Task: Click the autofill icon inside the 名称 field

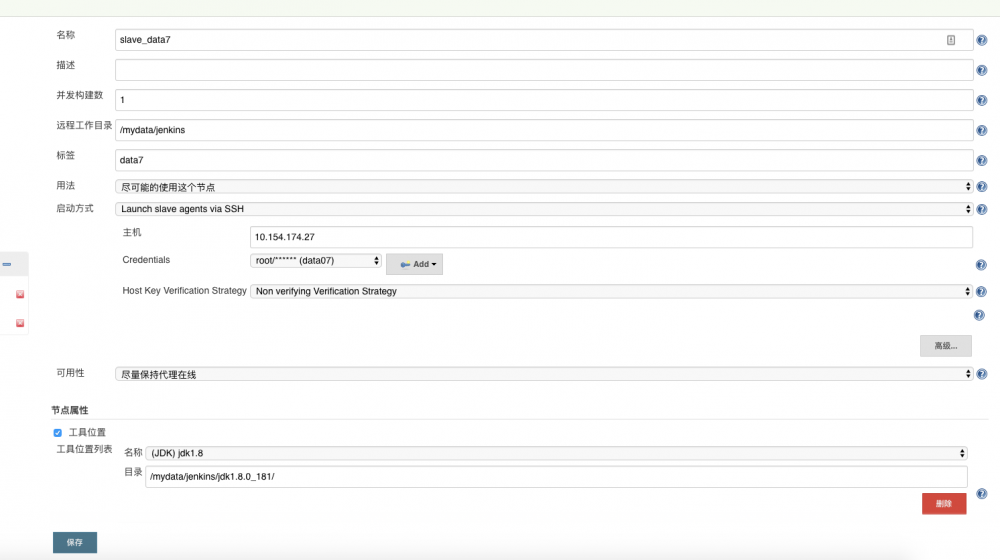Action: (951, 40)
